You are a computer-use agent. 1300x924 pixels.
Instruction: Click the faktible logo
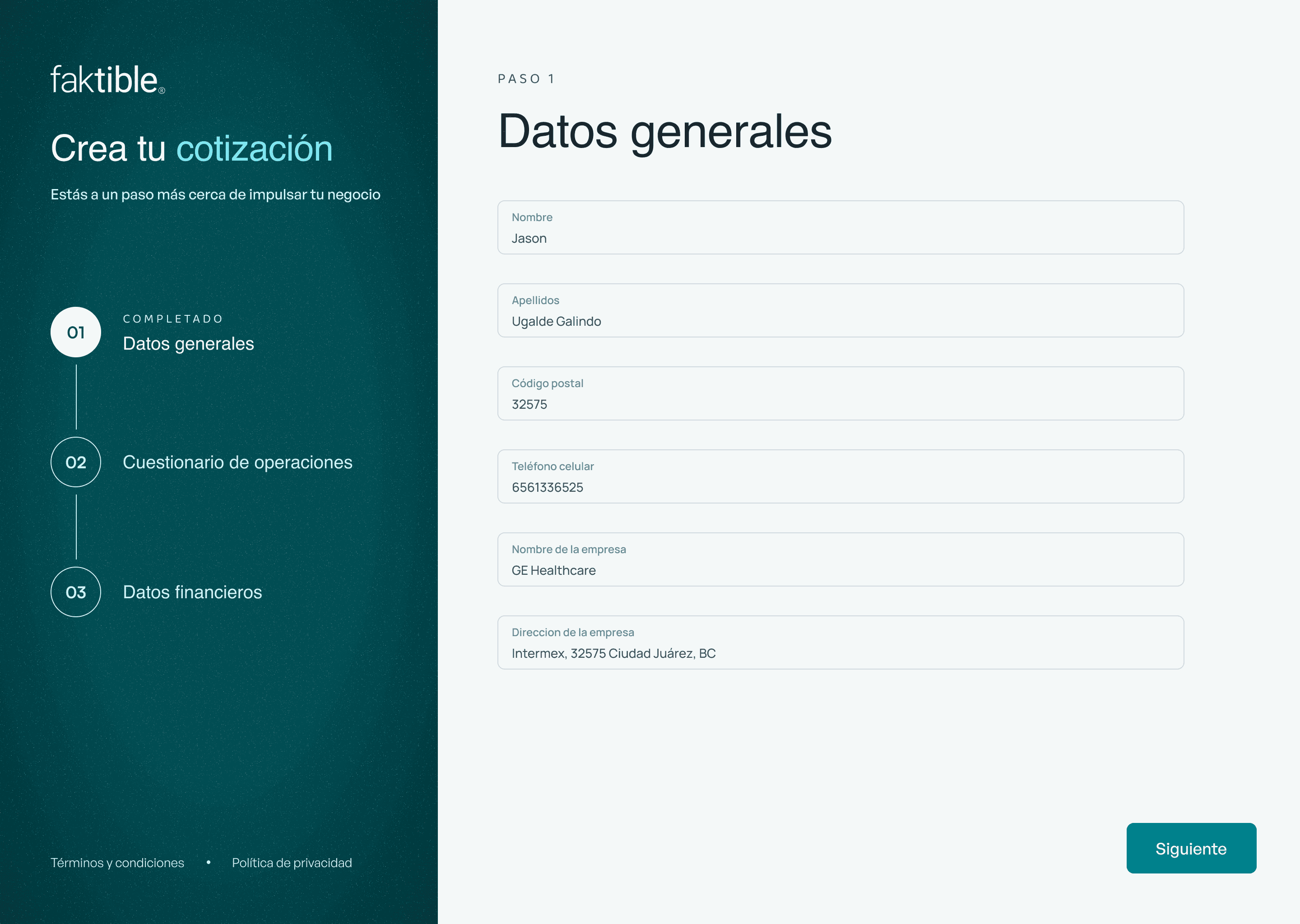tap(107, 80)
